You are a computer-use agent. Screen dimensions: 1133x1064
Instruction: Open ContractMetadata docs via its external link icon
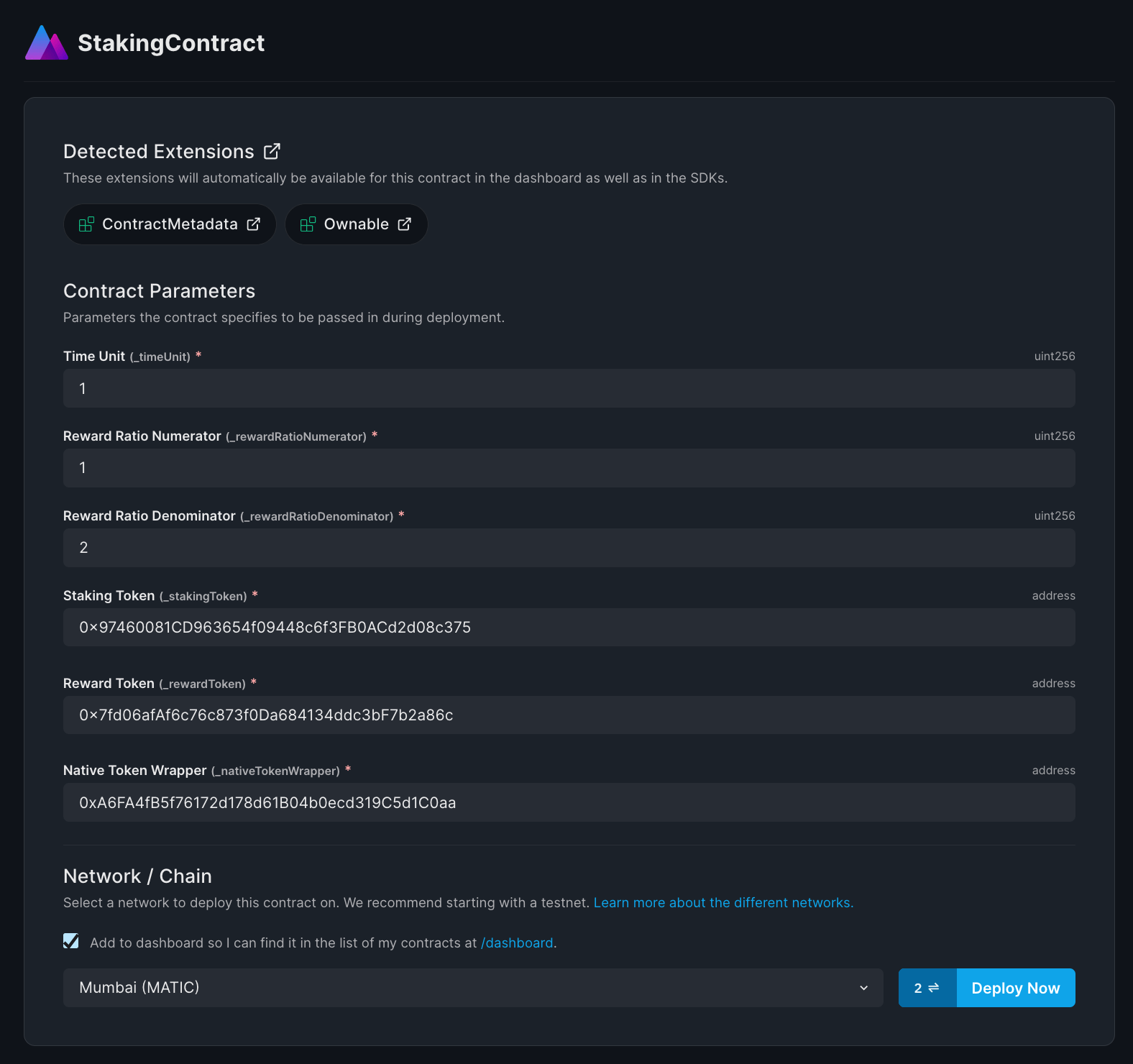point(253,224)
